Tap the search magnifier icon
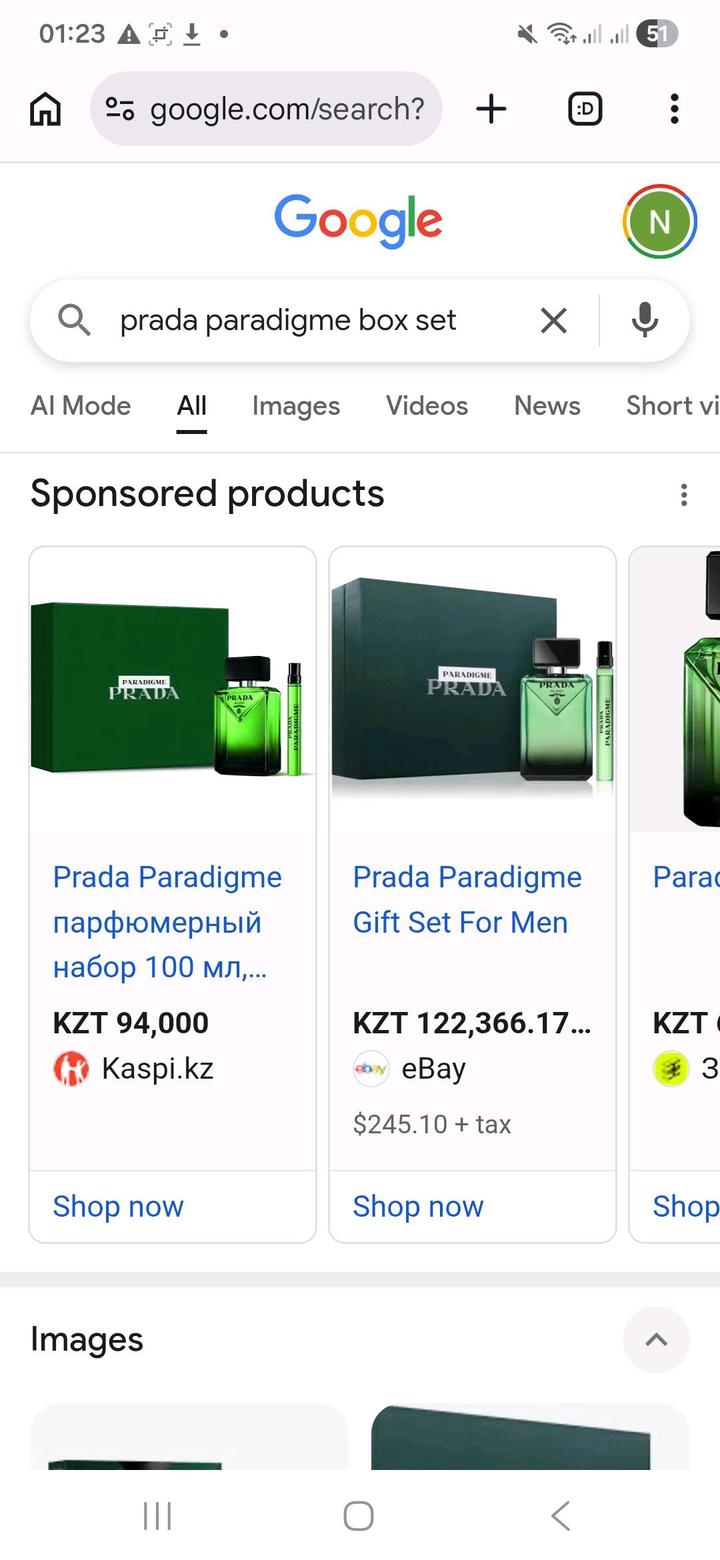 [74, 320]
